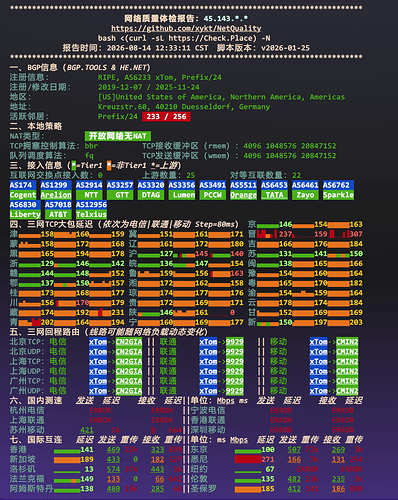The image size is (398, 500).
Task: Click the AS3491 PCCW badge
Action: [x=213, y=190]
